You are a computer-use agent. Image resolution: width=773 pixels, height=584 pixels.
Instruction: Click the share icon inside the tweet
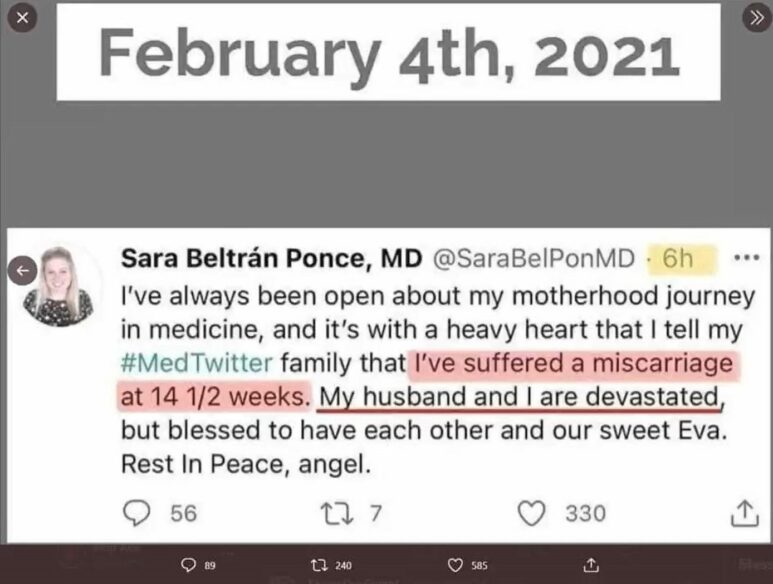point(744,513)
